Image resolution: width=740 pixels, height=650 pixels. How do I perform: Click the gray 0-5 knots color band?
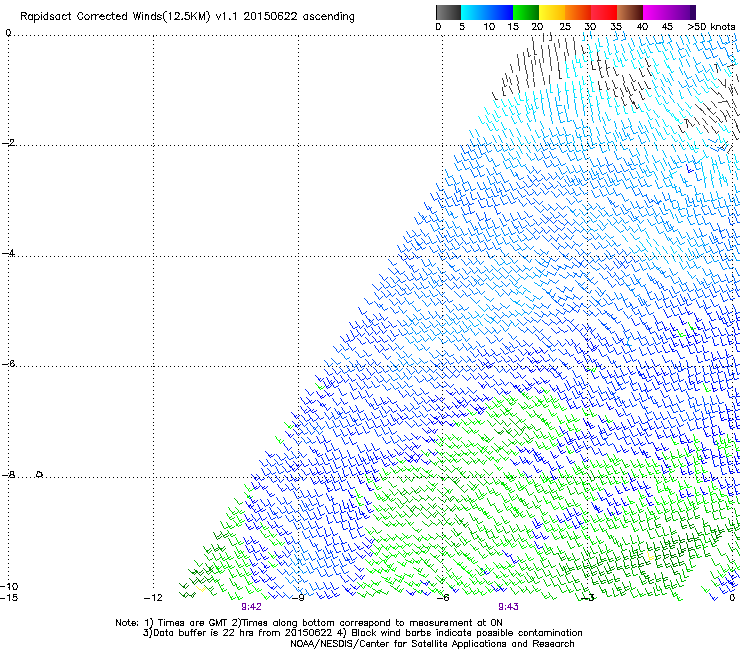tap(448, 12)
